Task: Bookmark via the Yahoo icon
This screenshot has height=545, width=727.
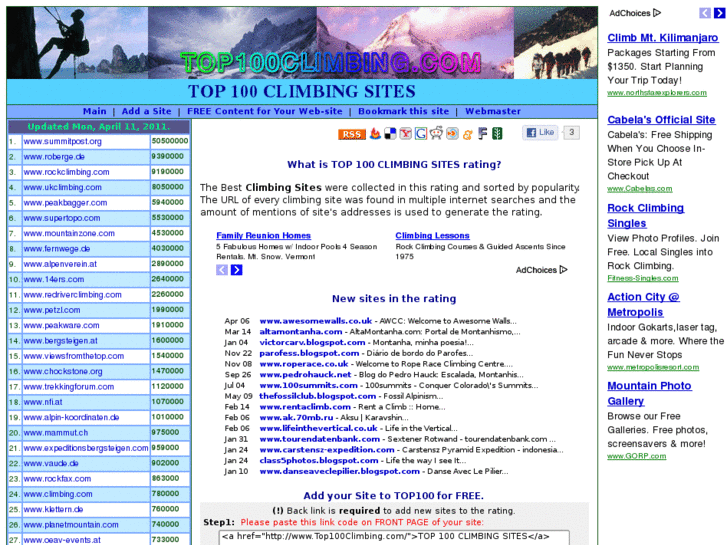Action: pos(406,134)
